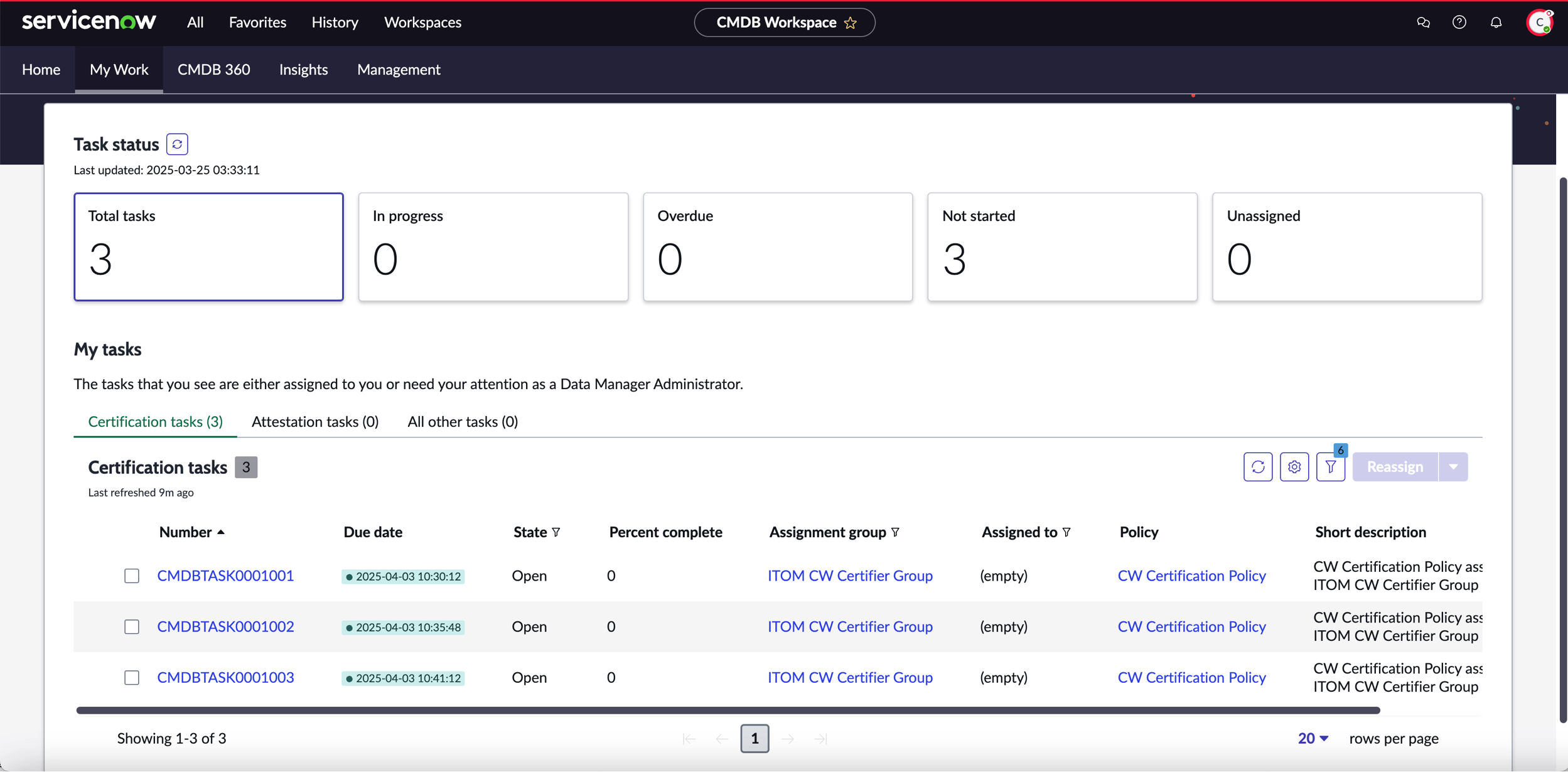1568x772 pixels.
Task: Select the All other tasks (0) tab
Action: (x=463, y=422)
